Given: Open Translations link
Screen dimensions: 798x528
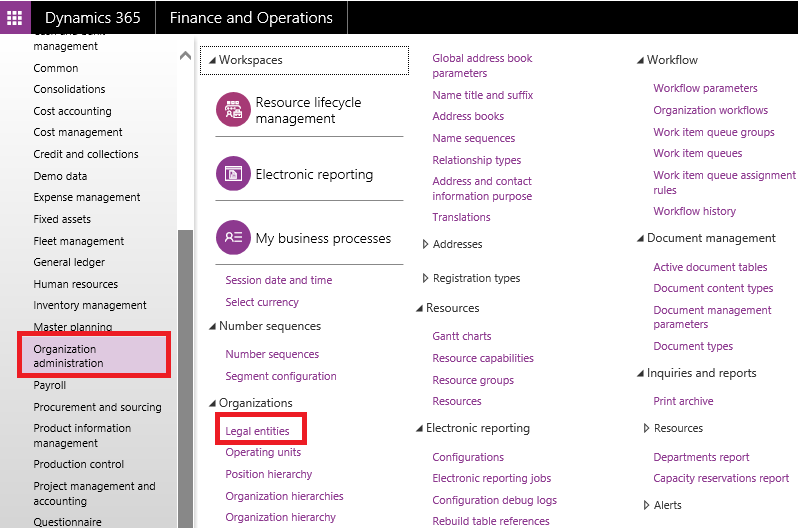Looking at the screenshot, I should pyautogui.click(x=461, y=217).
